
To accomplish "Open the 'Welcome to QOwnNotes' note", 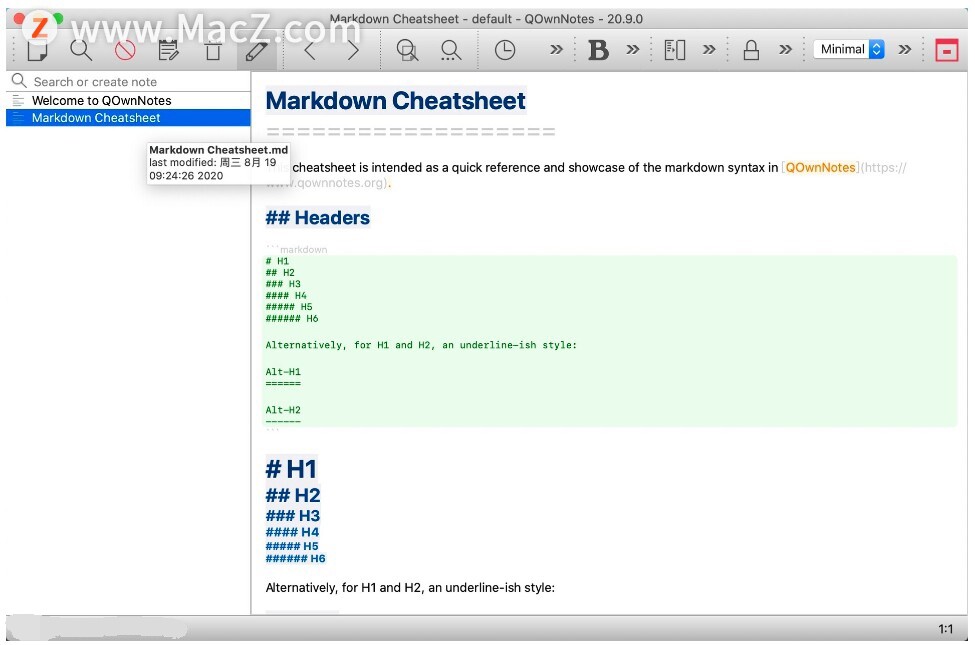I will click(128, 100).
